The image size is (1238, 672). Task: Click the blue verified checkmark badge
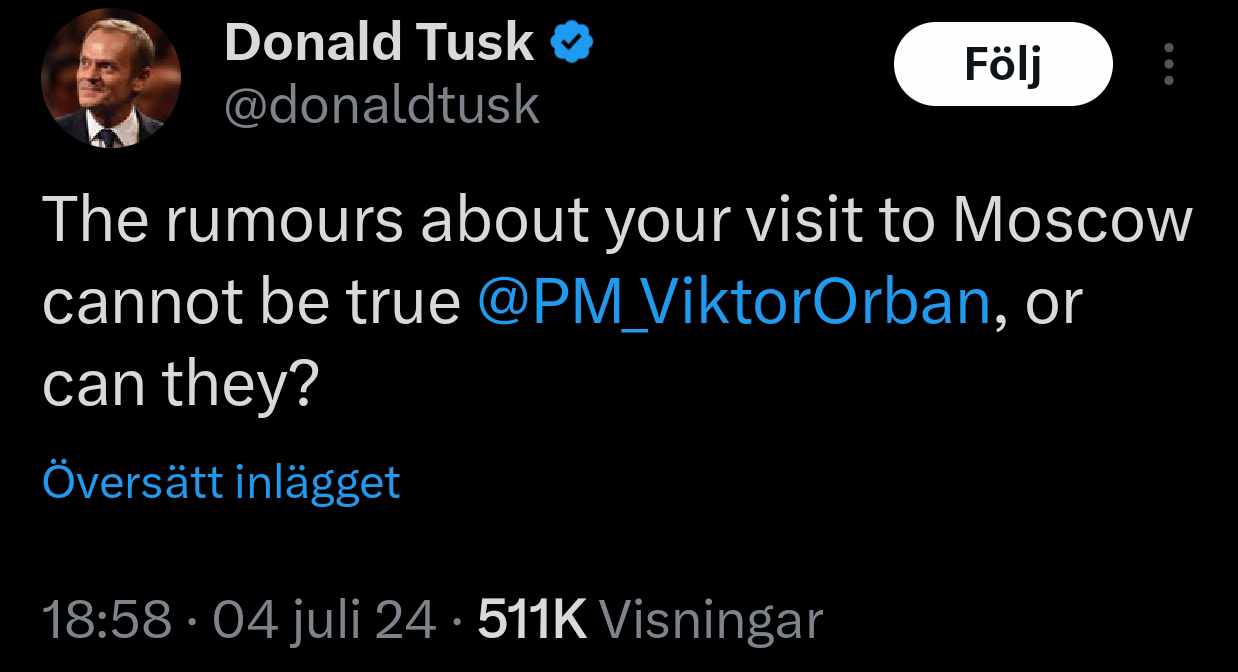(x=573, y=44)
